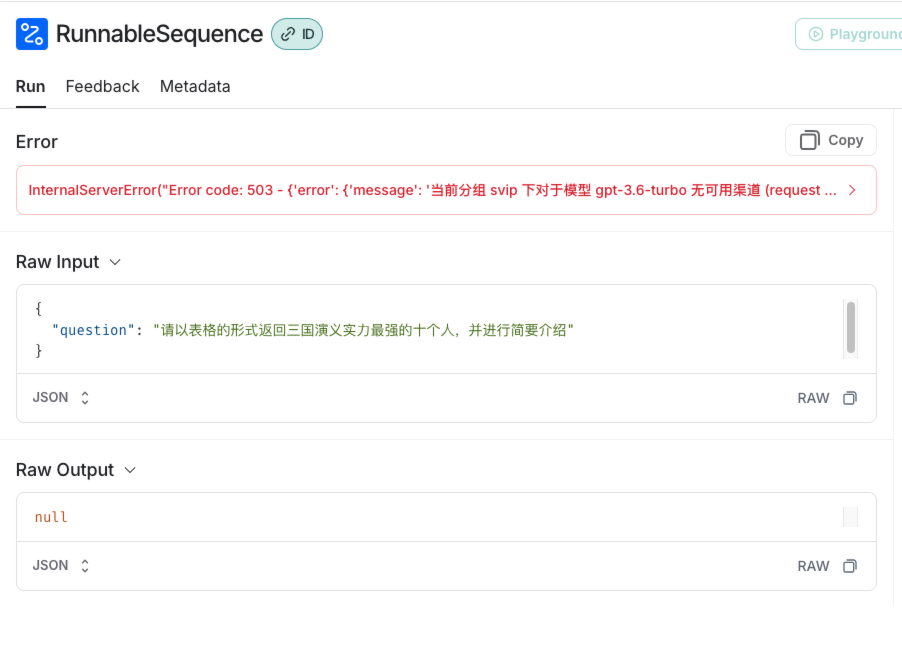This screenshot has height=650, width=902.
Task: Switch to the Feedback tab
Action: click(x=102, y=87)
